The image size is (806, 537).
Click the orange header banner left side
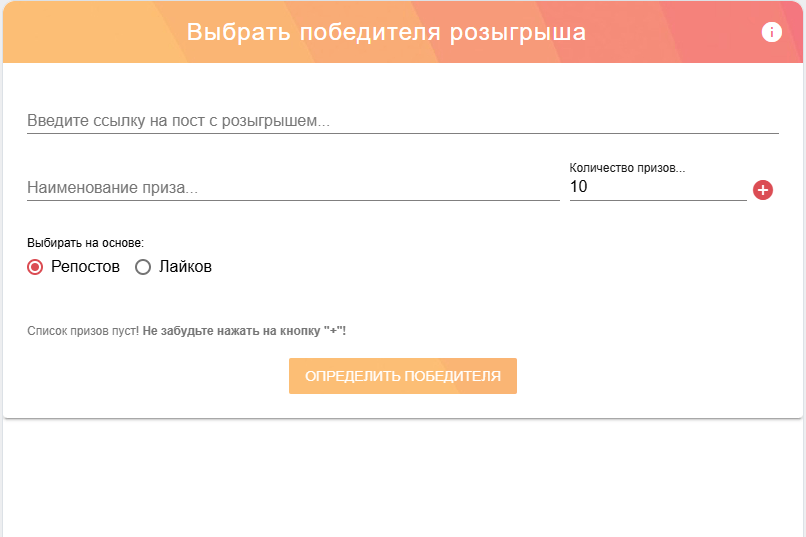[x=80, y=32]
